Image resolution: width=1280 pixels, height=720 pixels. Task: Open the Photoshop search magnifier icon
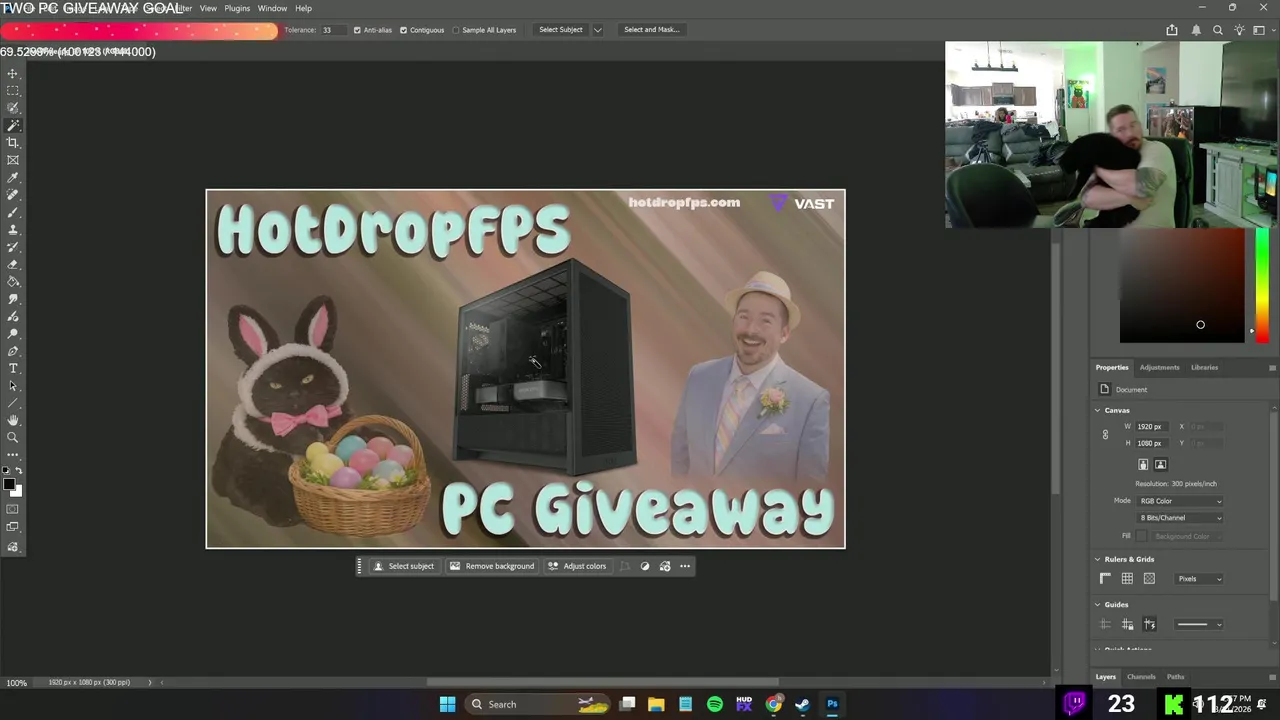pos(1218,30)
